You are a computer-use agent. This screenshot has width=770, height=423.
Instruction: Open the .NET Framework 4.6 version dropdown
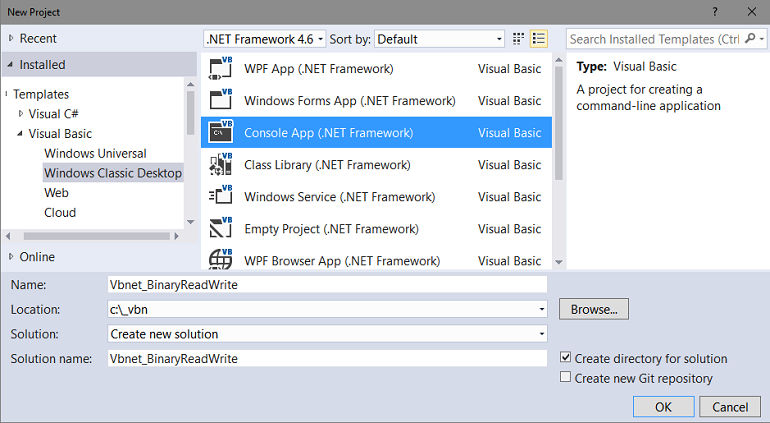tap(265, 39)
